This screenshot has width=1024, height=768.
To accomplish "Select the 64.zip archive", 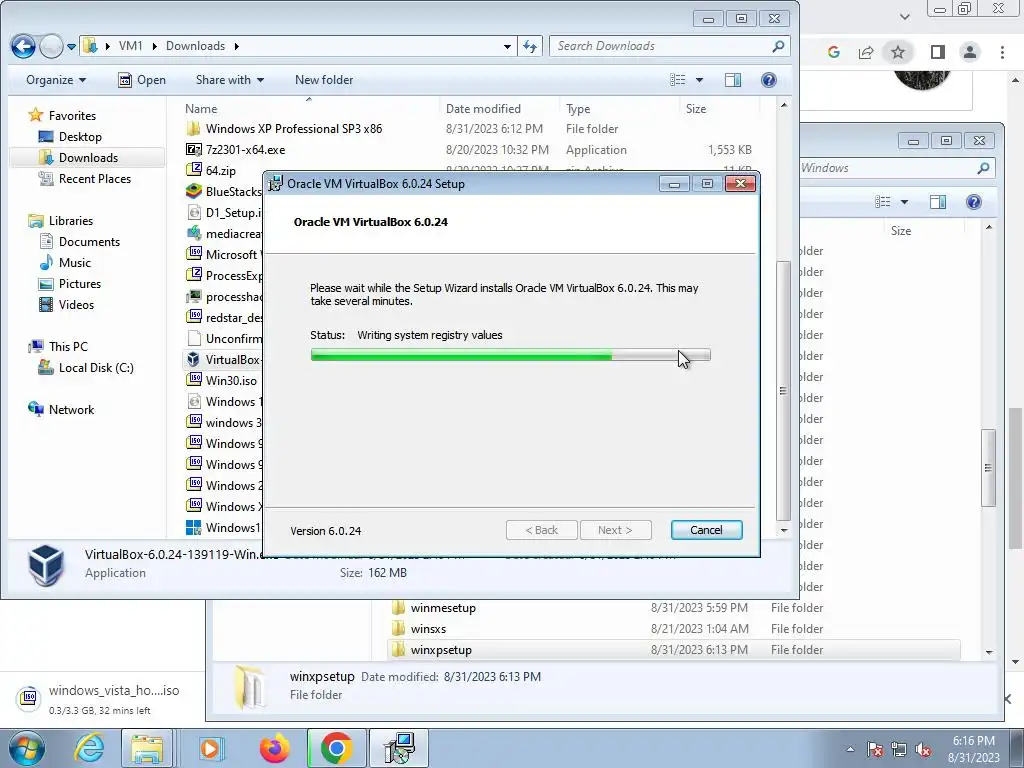I will coord(221,170).
